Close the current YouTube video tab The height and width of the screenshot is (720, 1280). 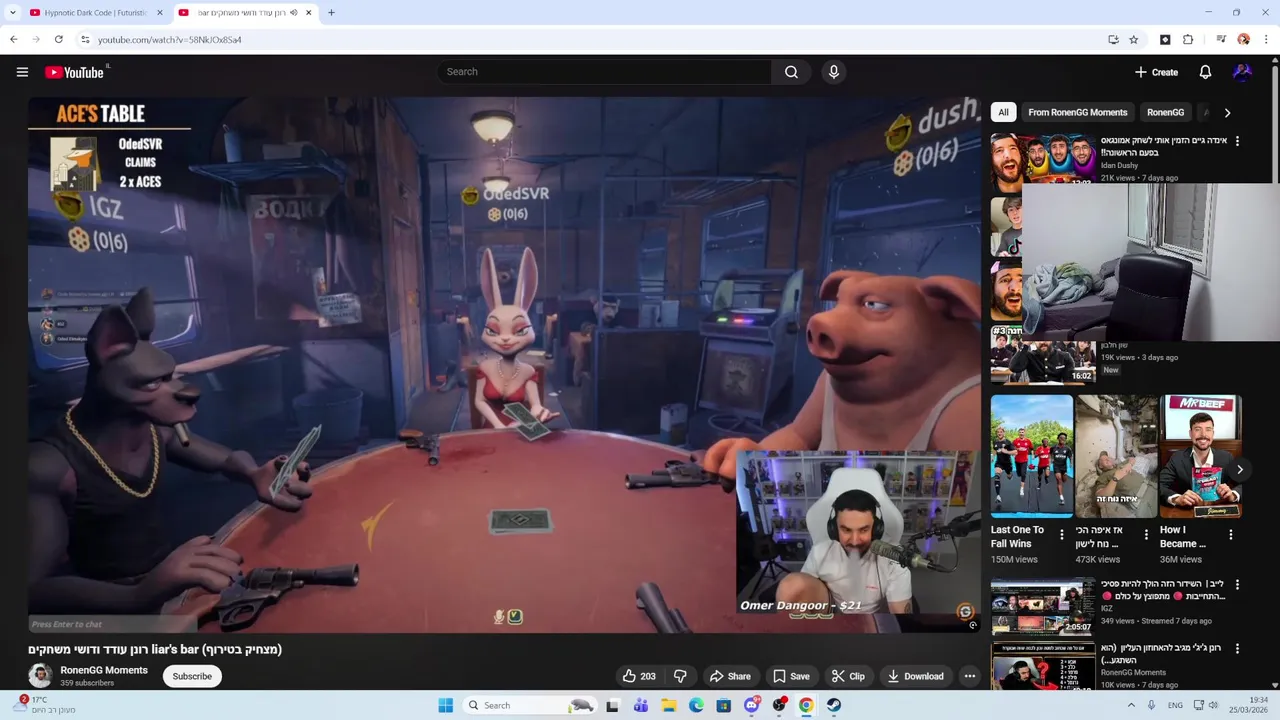(309, 13)
